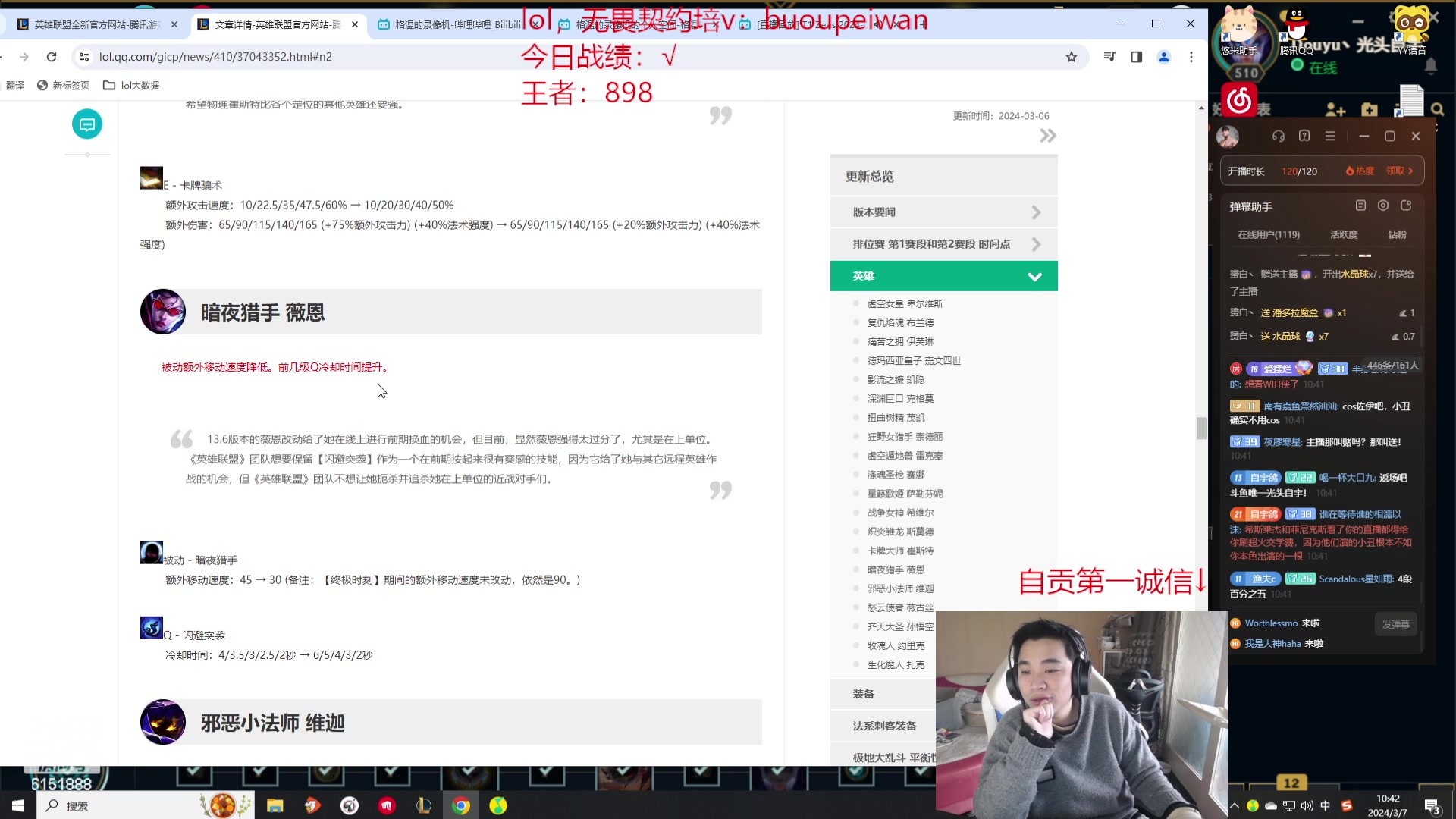Launch League of Legends from the taskbar
Viewport: 1456px width, 819px height.
(x=425, y=805)
